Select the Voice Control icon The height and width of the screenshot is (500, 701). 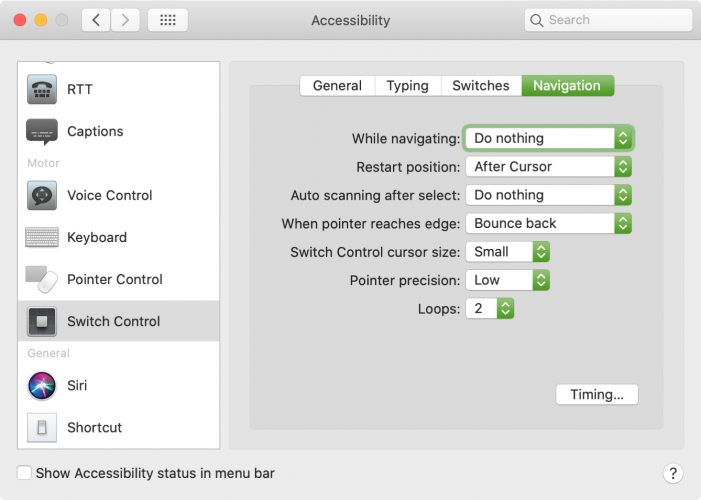pos(42,195)
